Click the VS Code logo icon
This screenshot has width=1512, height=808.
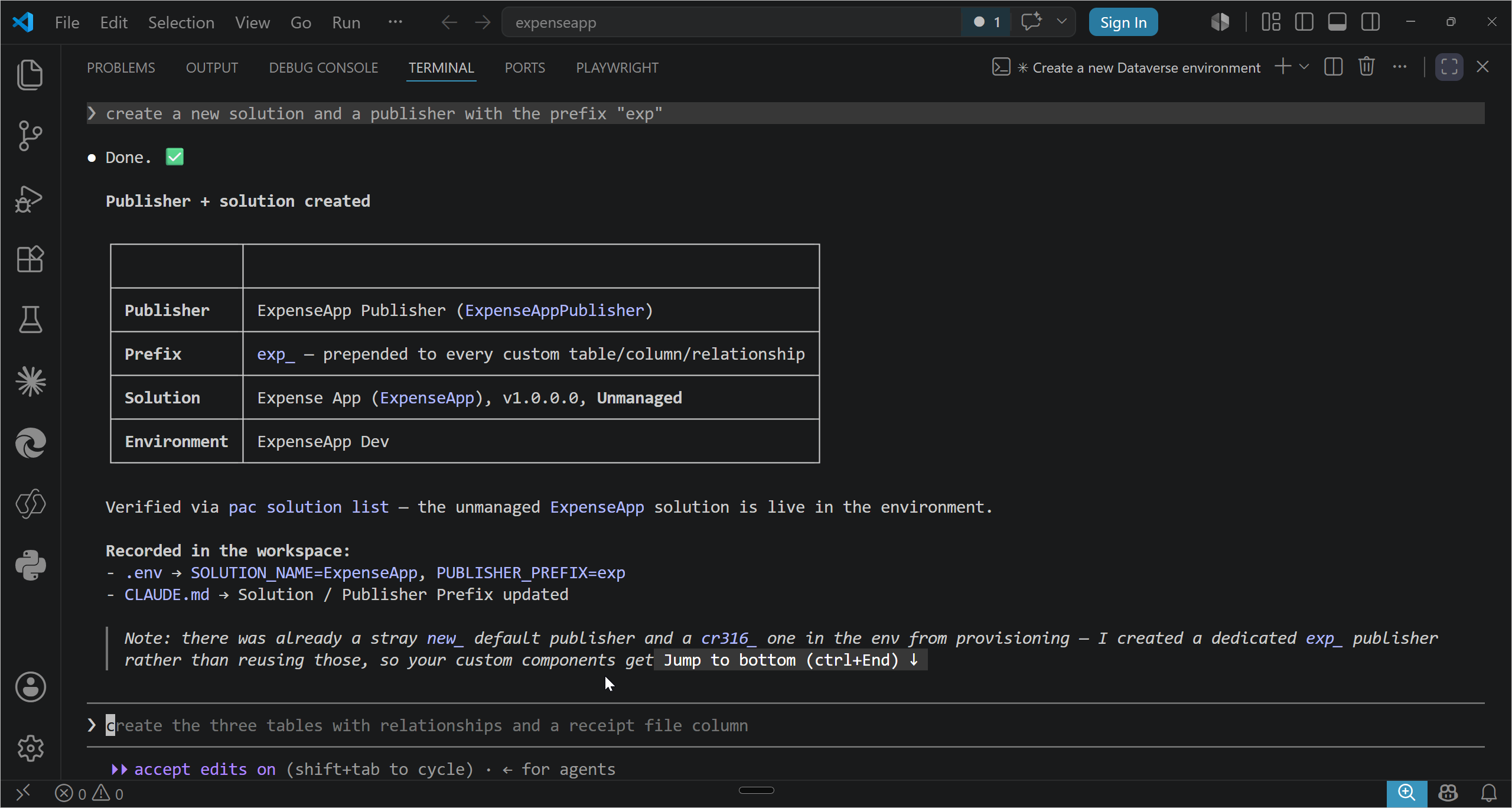(x=23, y=22)
